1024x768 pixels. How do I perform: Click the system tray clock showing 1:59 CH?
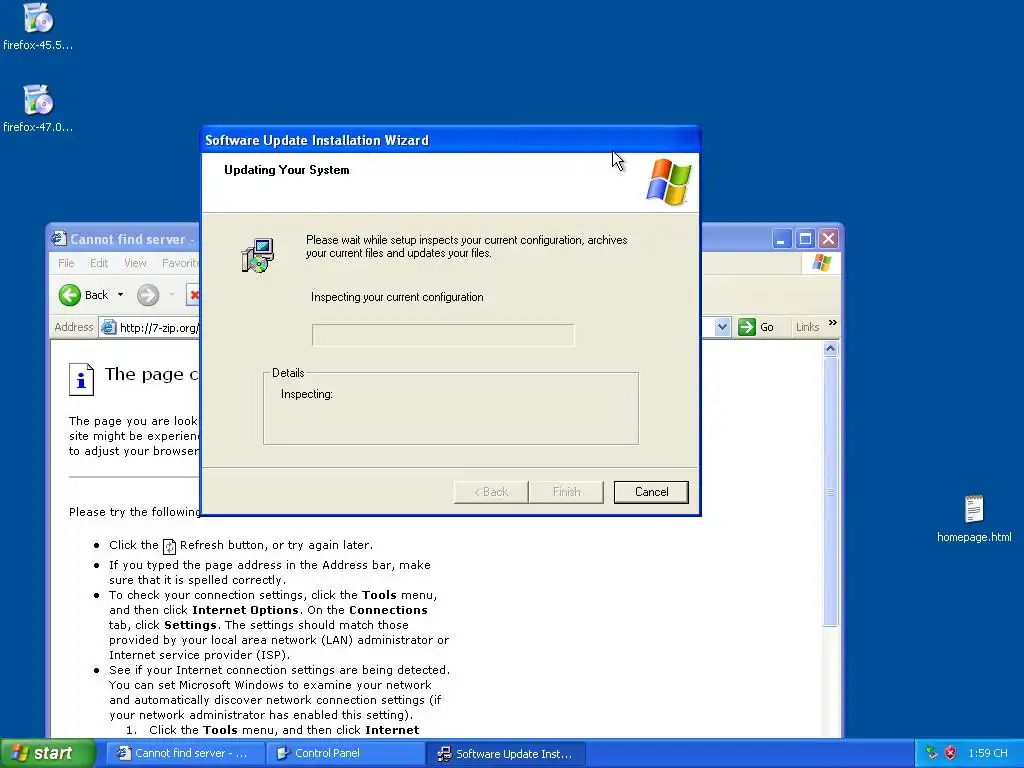(x=987, y=753)
